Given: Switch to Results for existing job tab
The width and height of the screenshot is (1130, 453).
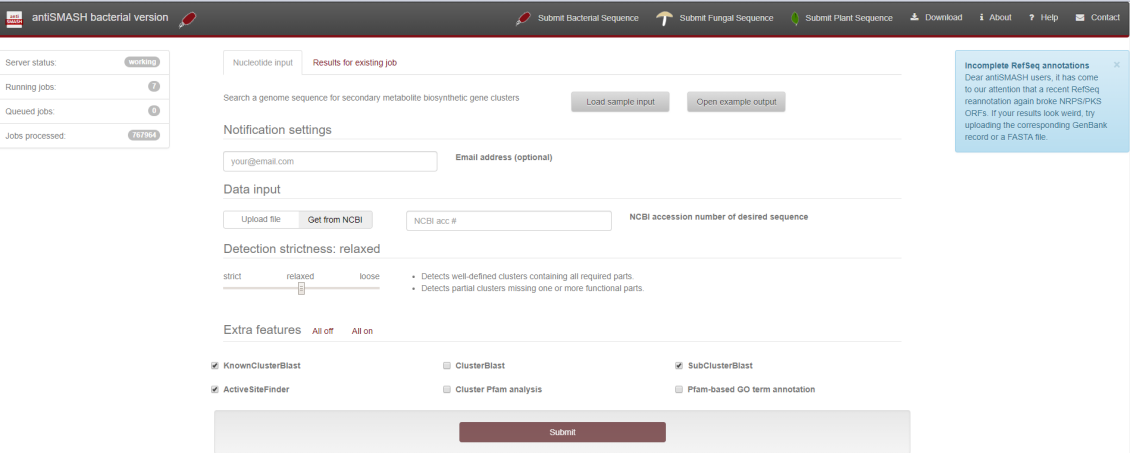Looking at the screenshot, I should 355,63.
